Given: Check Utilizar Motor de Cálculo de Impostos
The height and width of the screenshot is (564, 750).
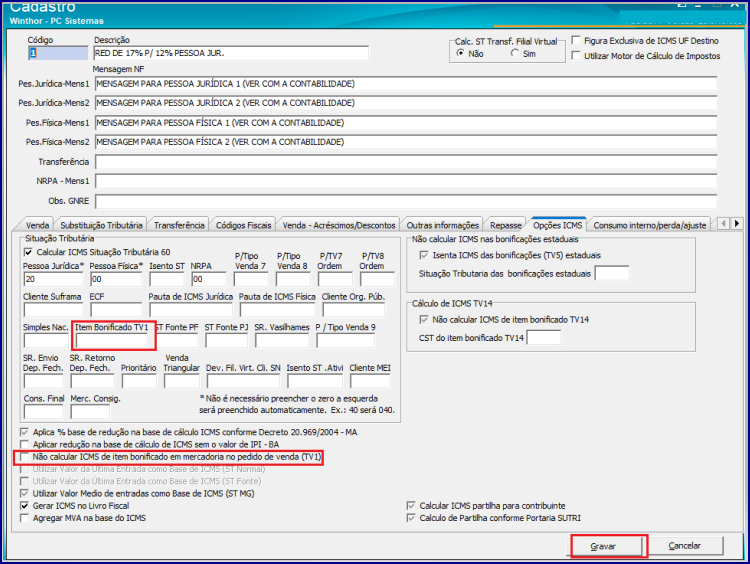Looking at the screenshot, I should pos(576,56).
